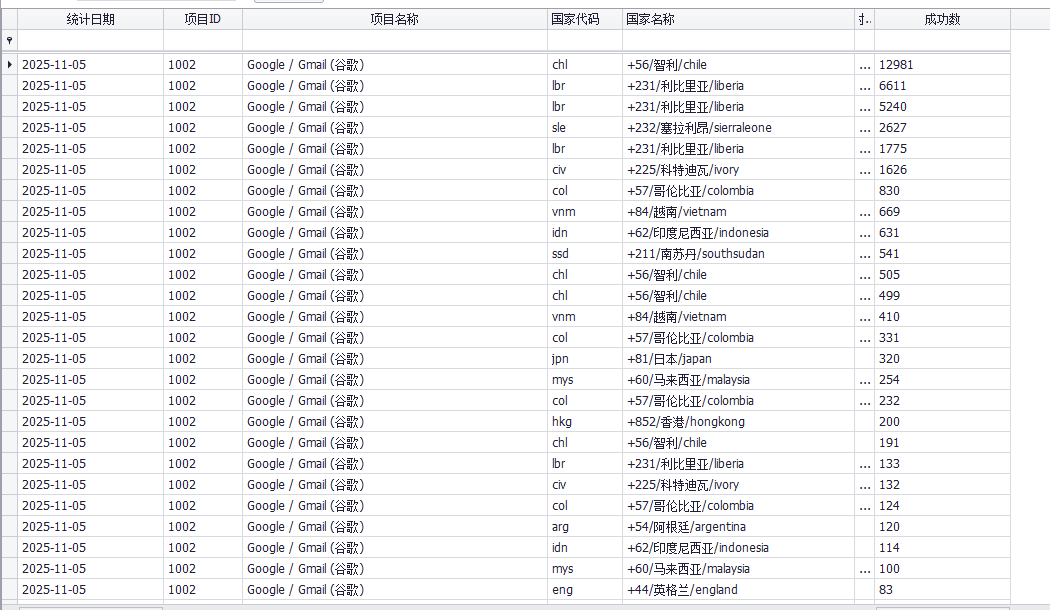The height and width of the screenshot is (610, 1050).
Task: Select the cell with value 499
Action: (x=942, y=296)
